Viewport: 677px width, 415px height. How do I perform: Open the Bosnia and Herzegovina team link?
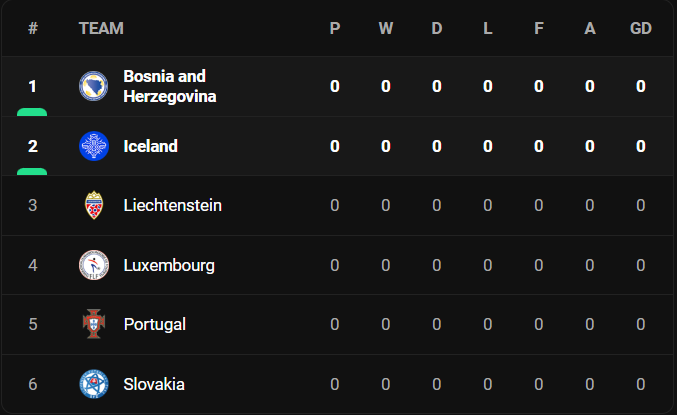170,86
